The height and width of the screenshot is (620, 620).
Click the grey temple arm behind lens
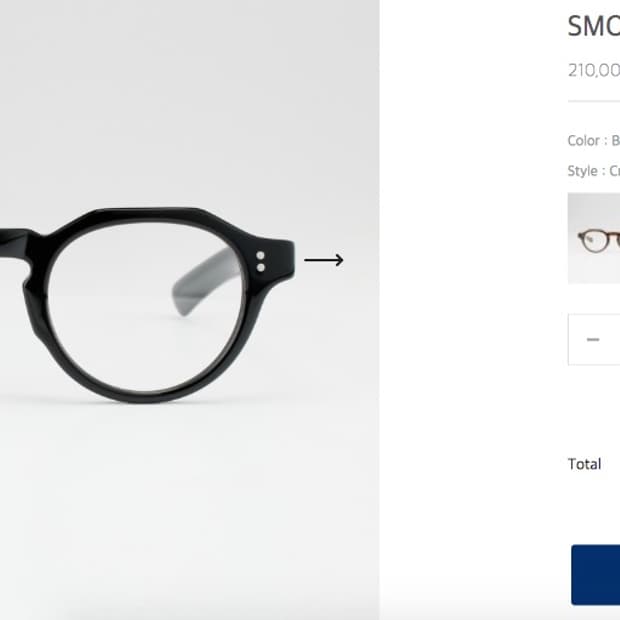(206, 282)
